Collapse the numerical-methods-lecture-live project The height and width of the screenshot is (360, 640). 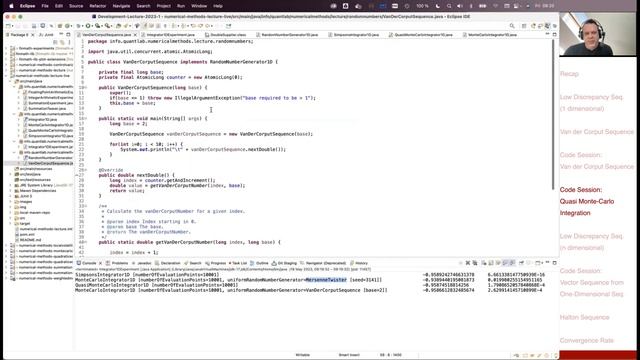tap(7, 76)
